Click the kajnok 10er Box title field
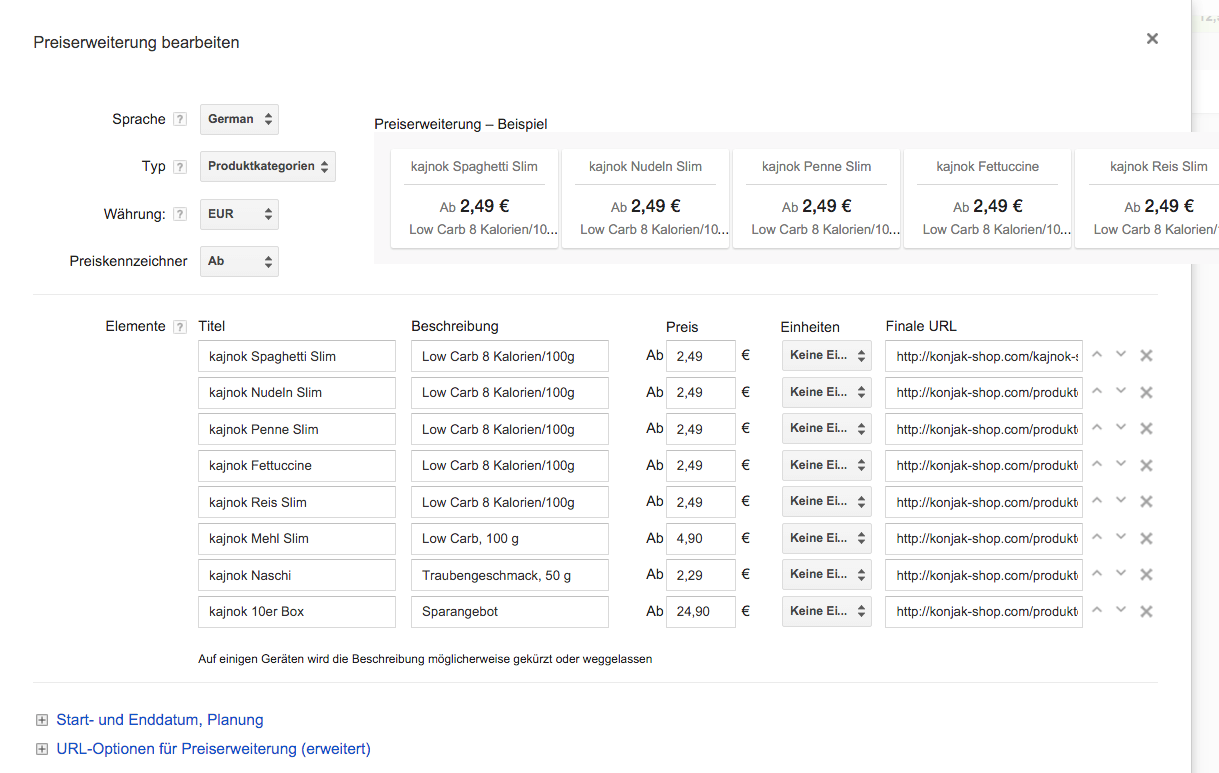The height and width of the screenshot is (773, 1219). click(297, 612)
